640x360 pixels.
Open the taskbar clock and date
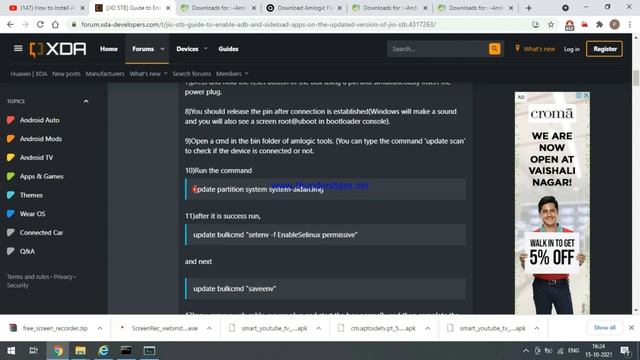[598, 351]
